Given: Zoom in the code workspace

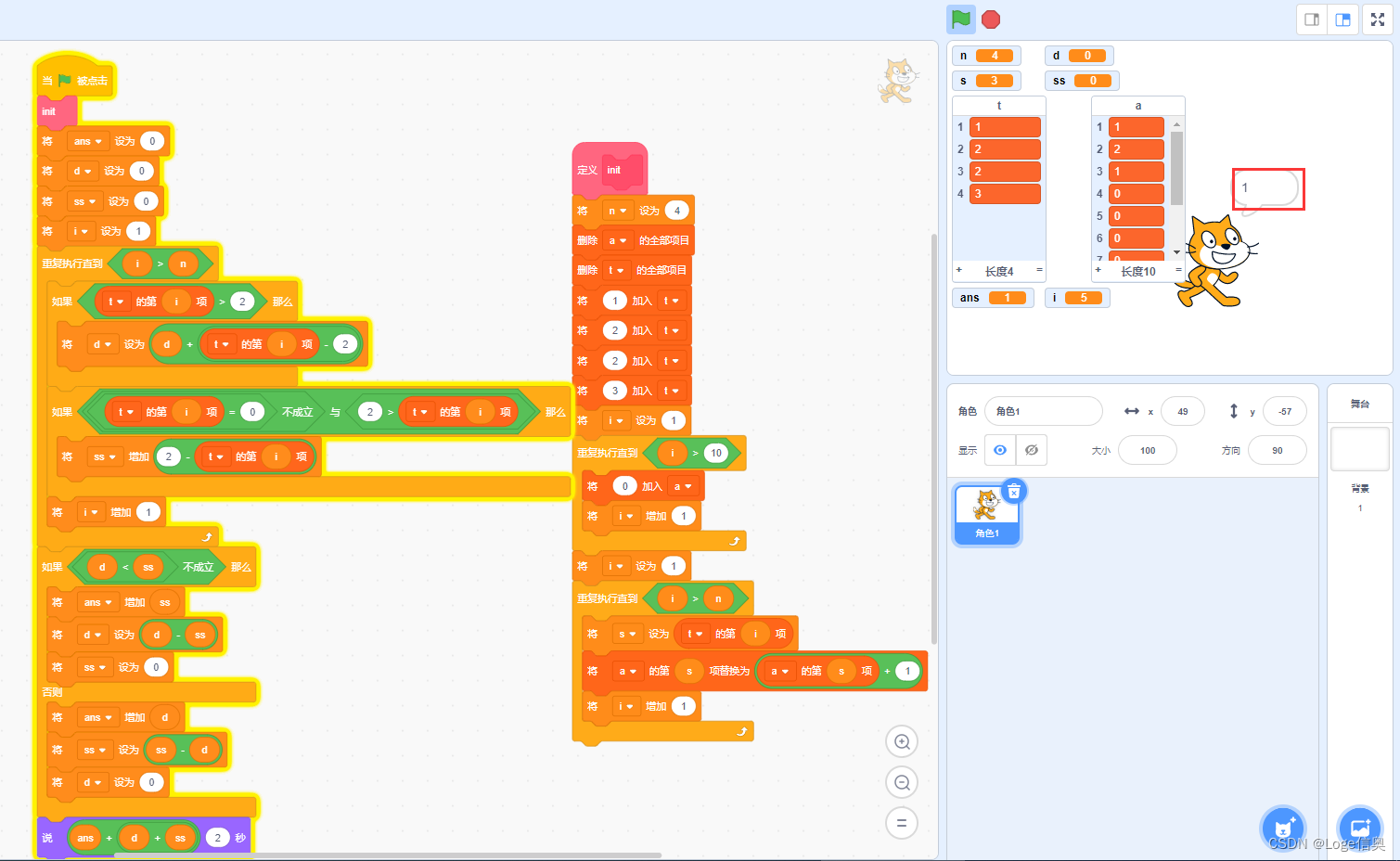Looking at the screenshot, I should (902, 741).
